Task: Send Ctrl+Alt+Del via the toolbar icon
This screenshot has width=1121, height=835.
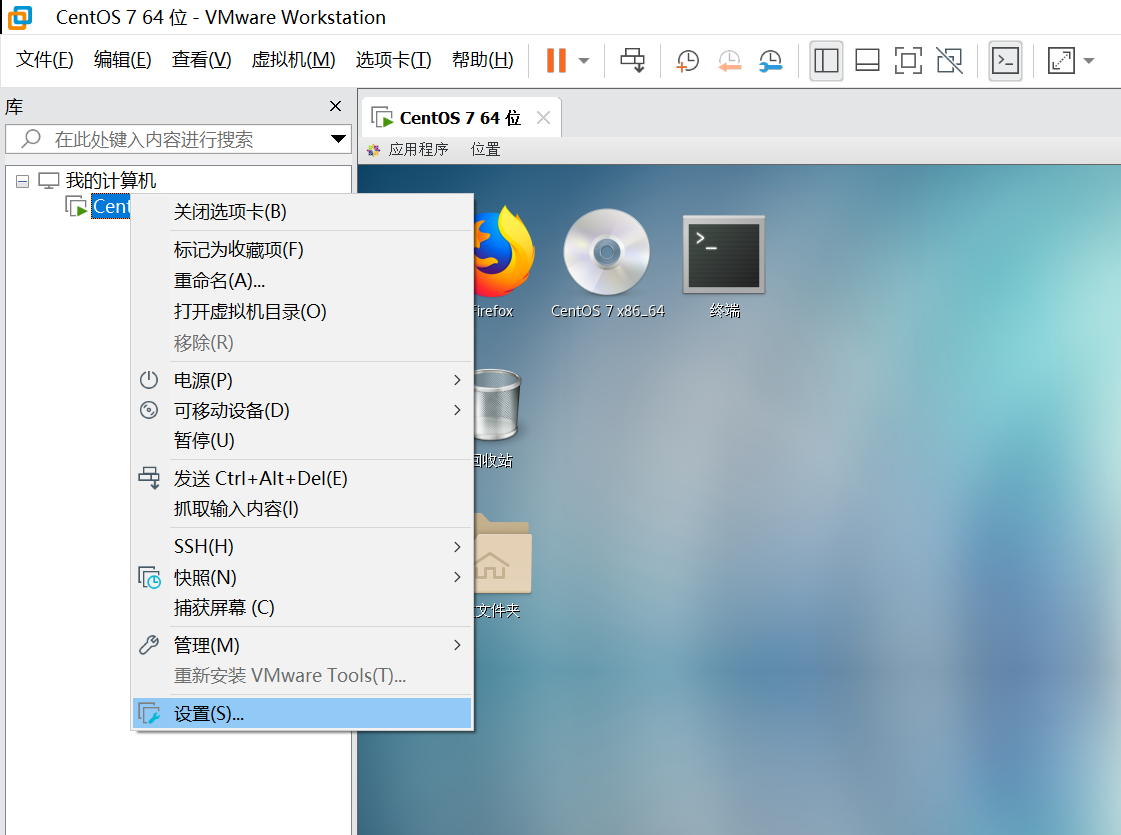Action: point(631,61)
